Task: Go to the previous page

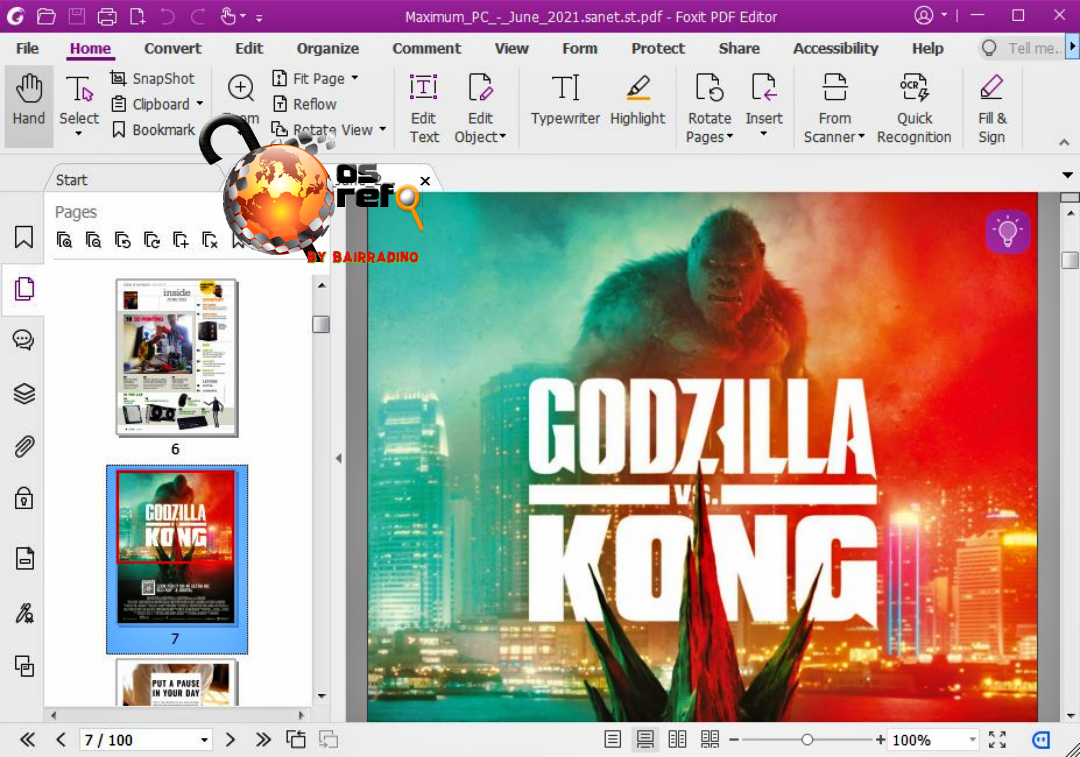Action: pos(61,740)
